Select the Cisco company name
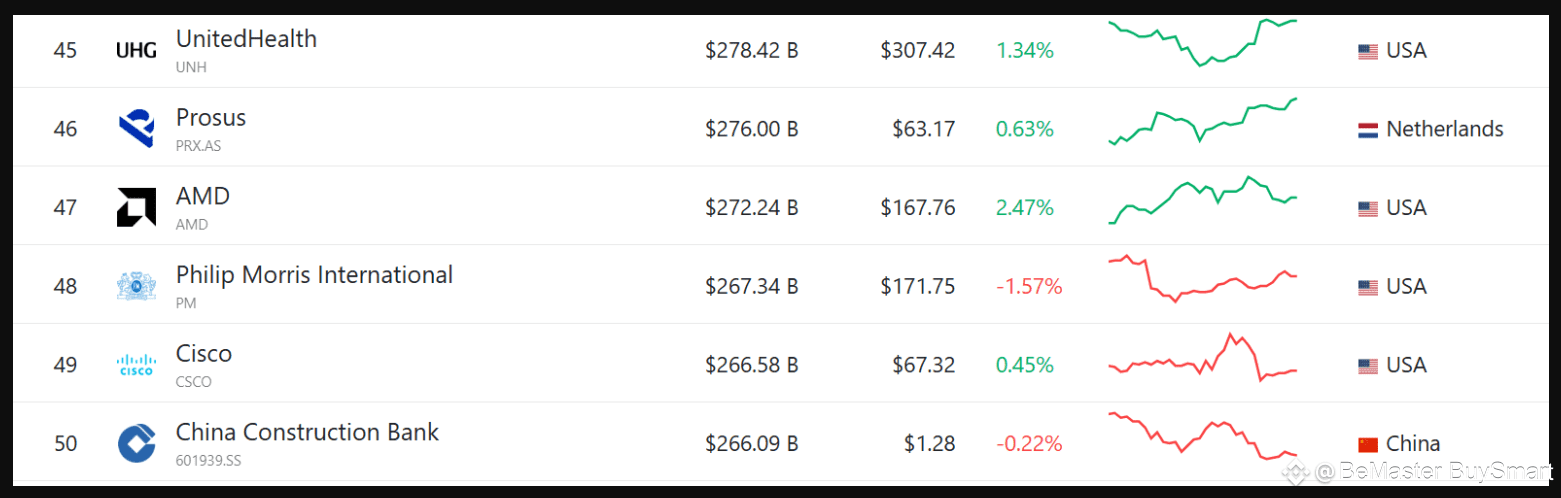 pos(204,354)
